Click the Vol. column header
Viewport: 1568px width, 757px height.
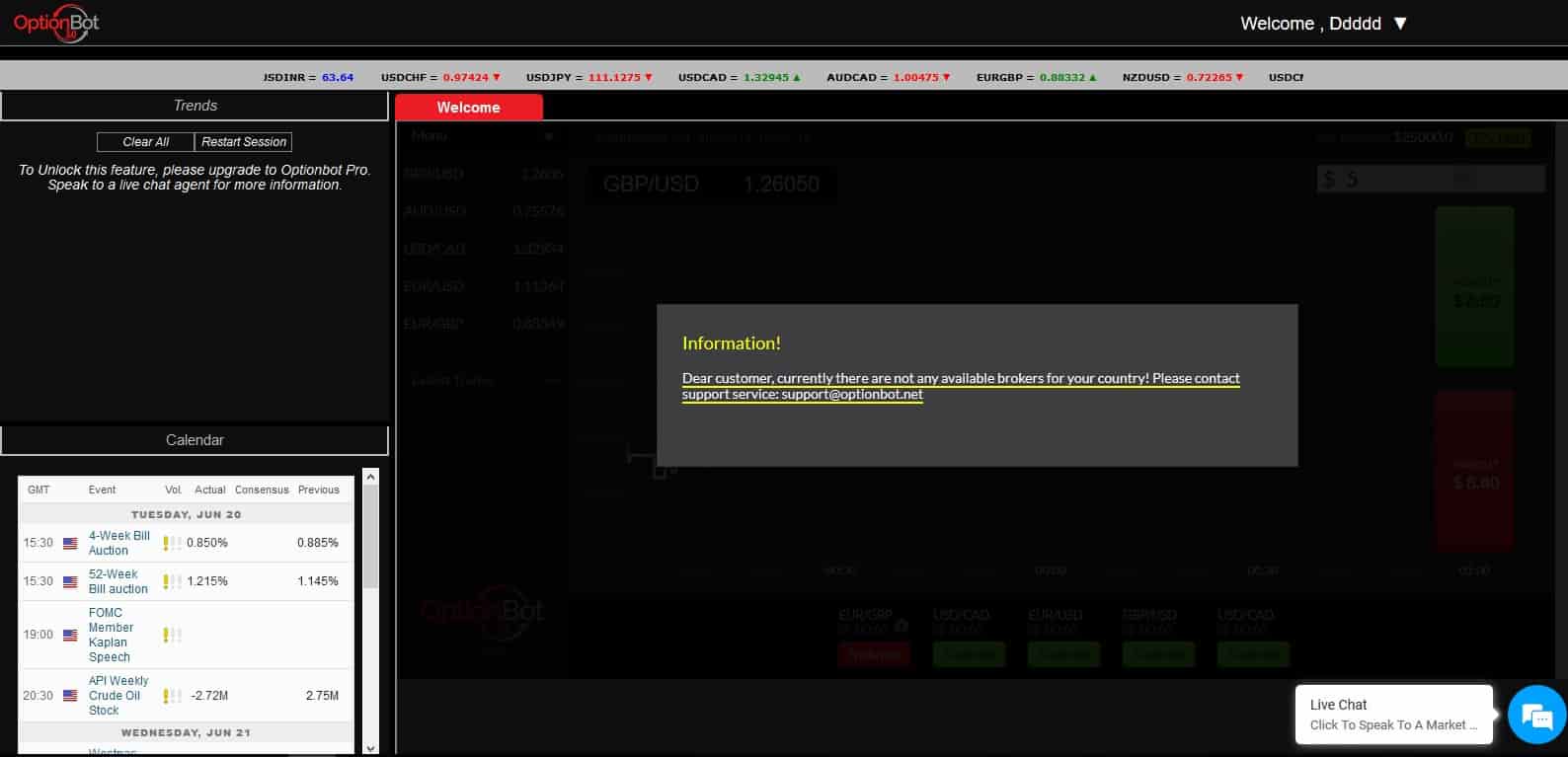(x=174, y=490)
